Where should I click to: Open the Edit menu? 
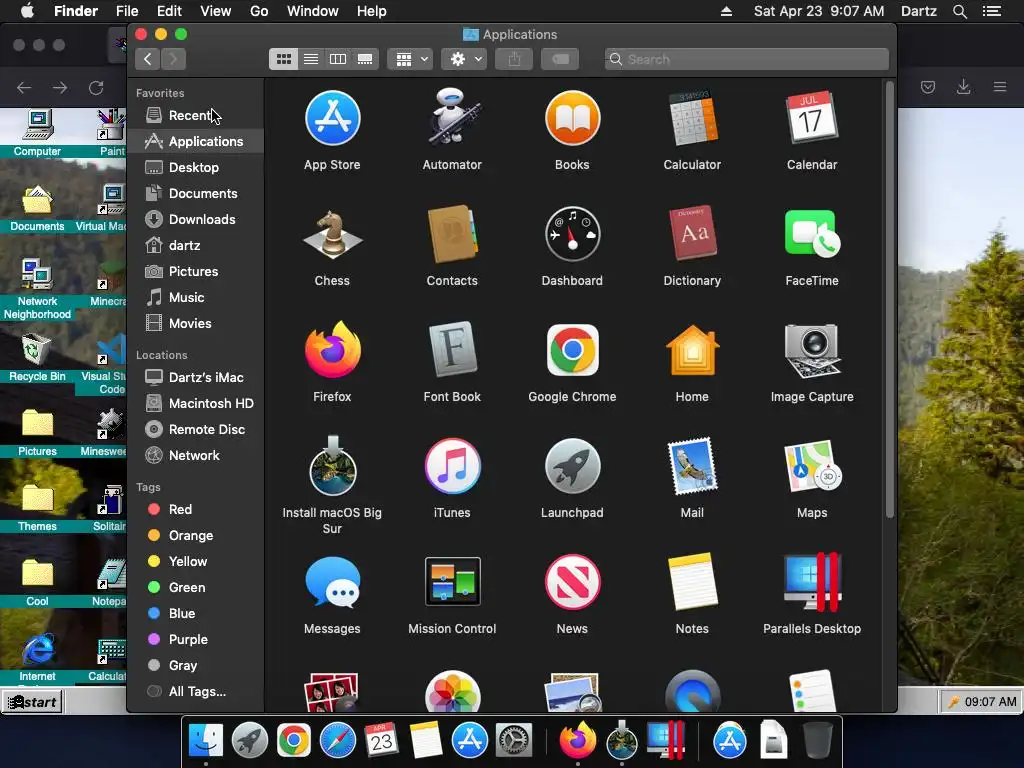point(169,11)
